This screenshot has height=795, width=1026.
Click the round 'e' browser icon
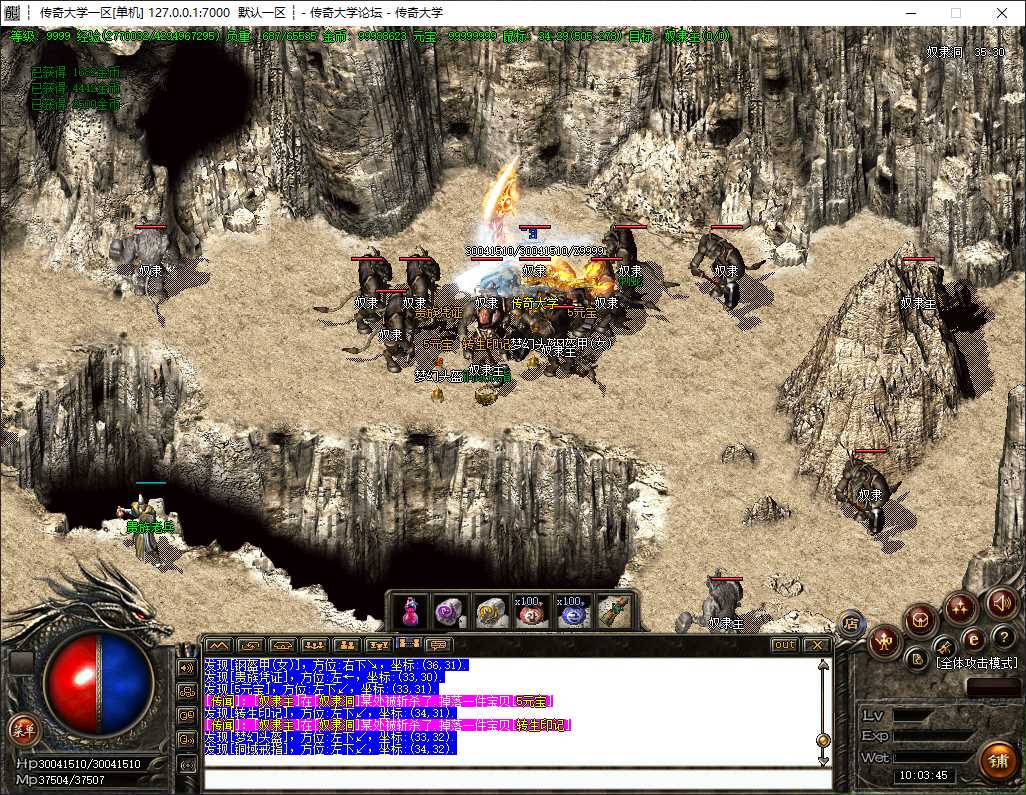coord(973,640)
